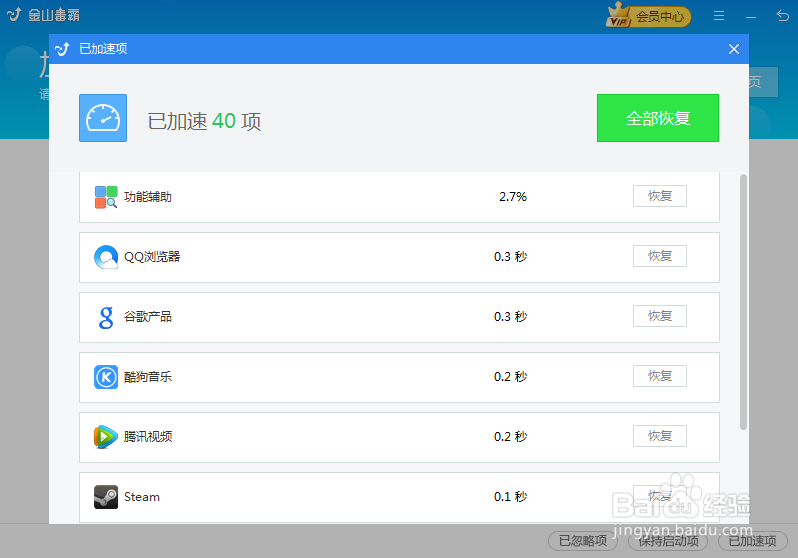Open the main menu hamburger icon

(x=719, y=16)
